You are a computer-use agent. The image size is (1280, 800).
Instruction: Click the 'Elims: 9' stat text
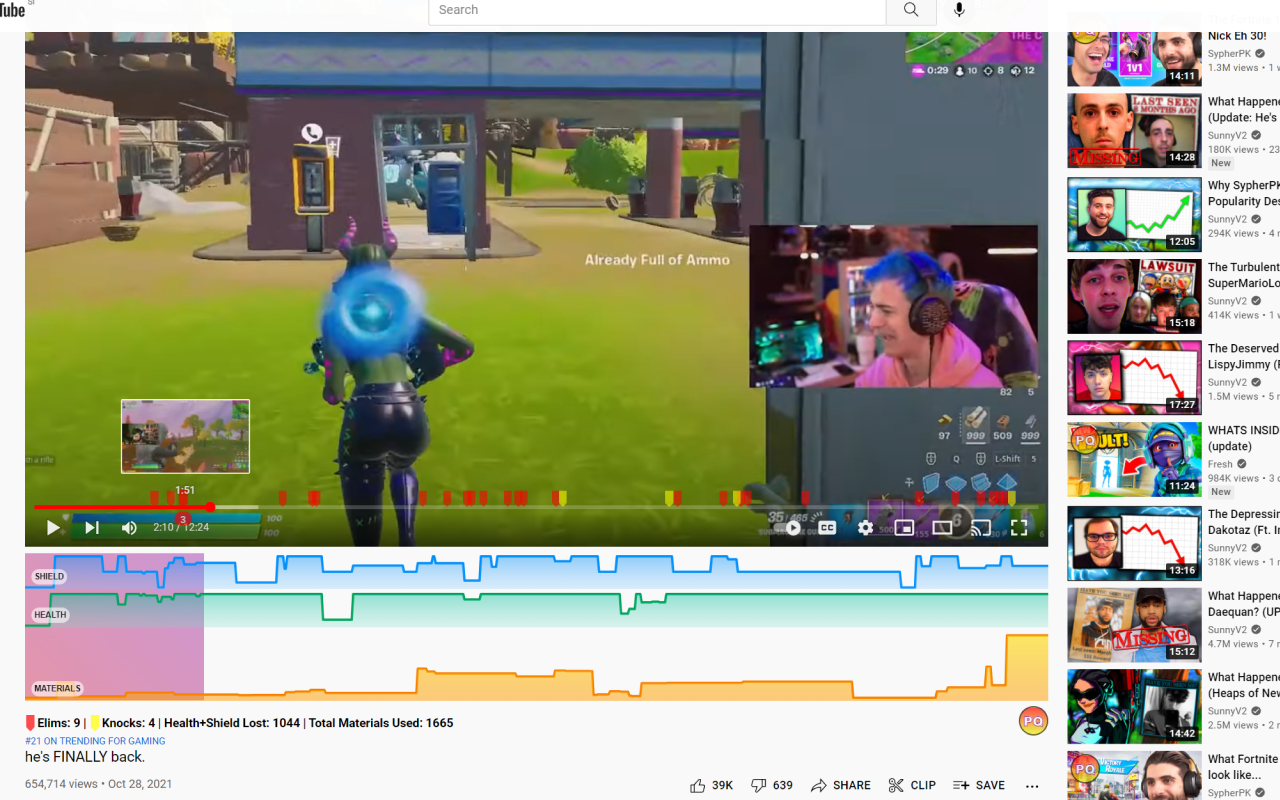click(x=59, y=722)
